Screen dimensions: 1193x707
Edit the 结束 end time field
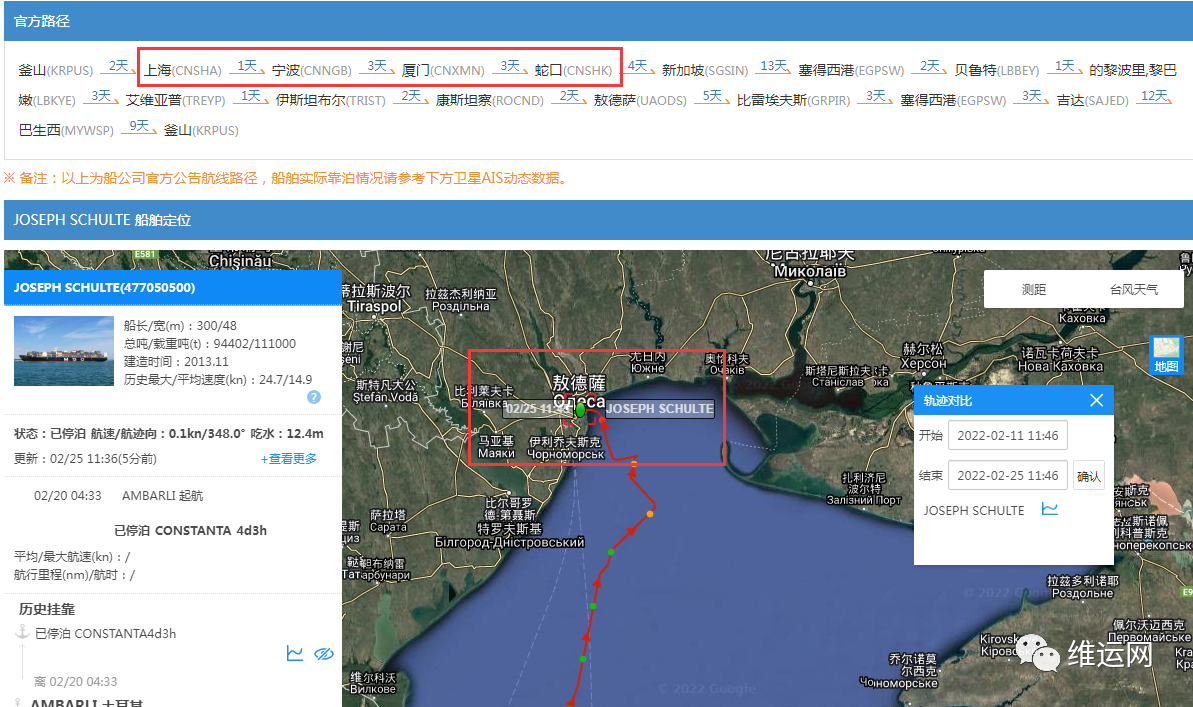click(x=1007, y=476)
